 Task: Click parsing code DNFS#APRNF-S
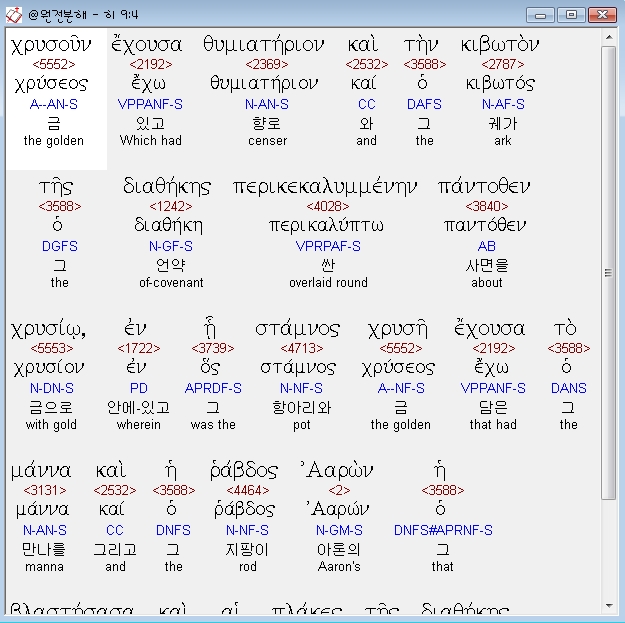point(443,530)
